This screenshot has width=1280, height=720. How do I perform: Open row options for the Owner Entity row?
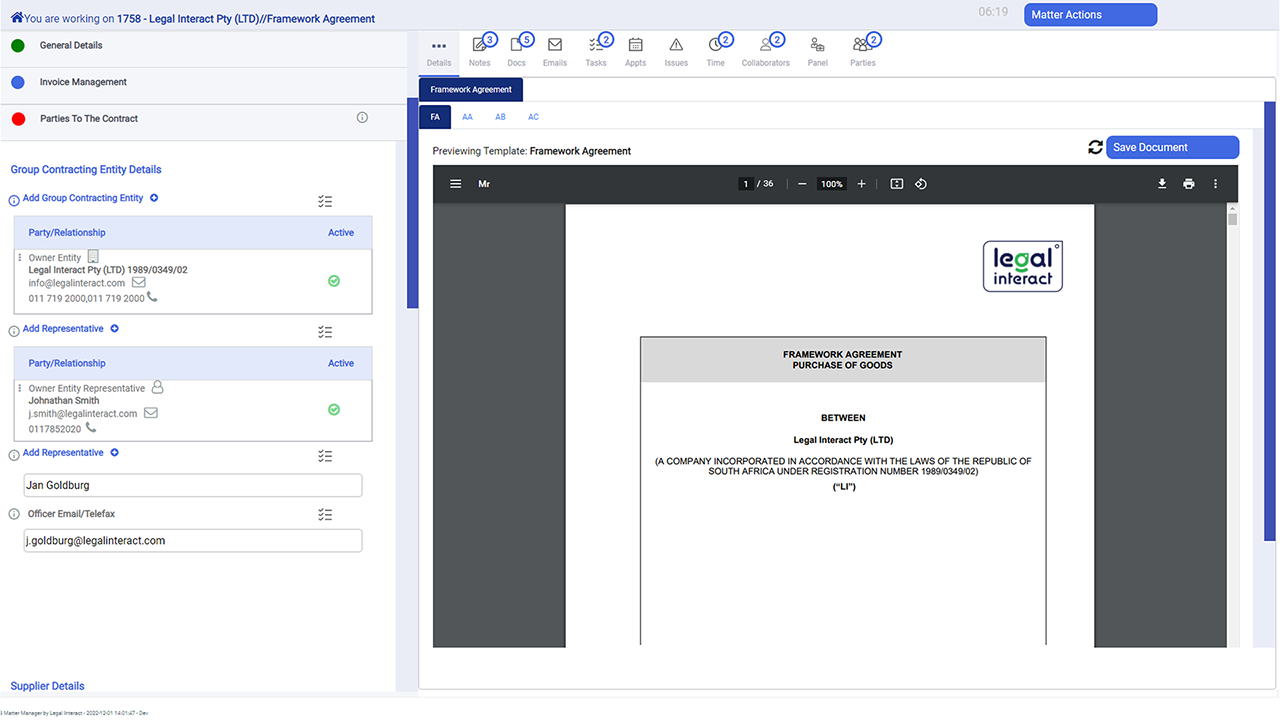[20, 258]
